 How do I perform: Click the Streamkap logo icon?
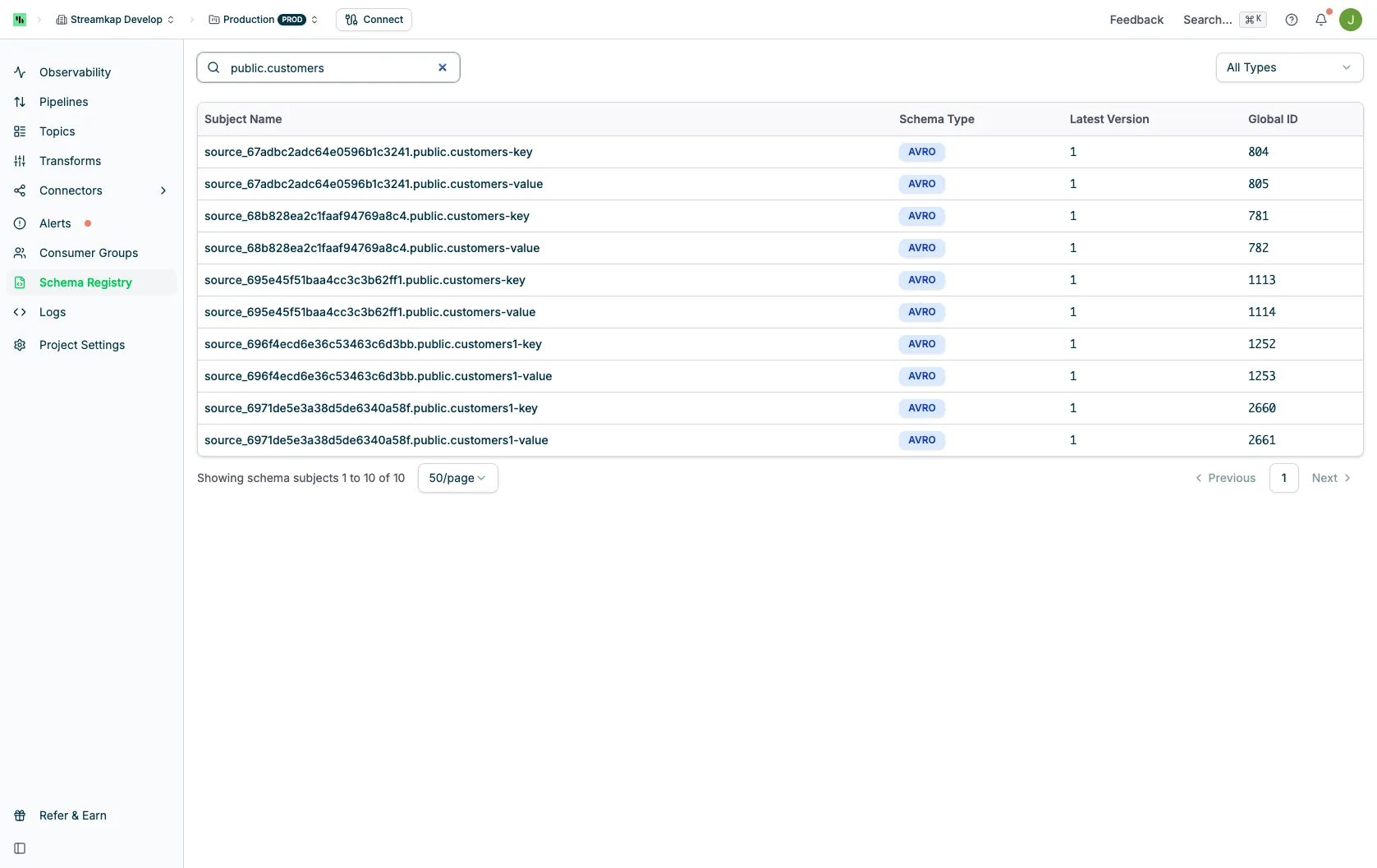pos(20,20)
